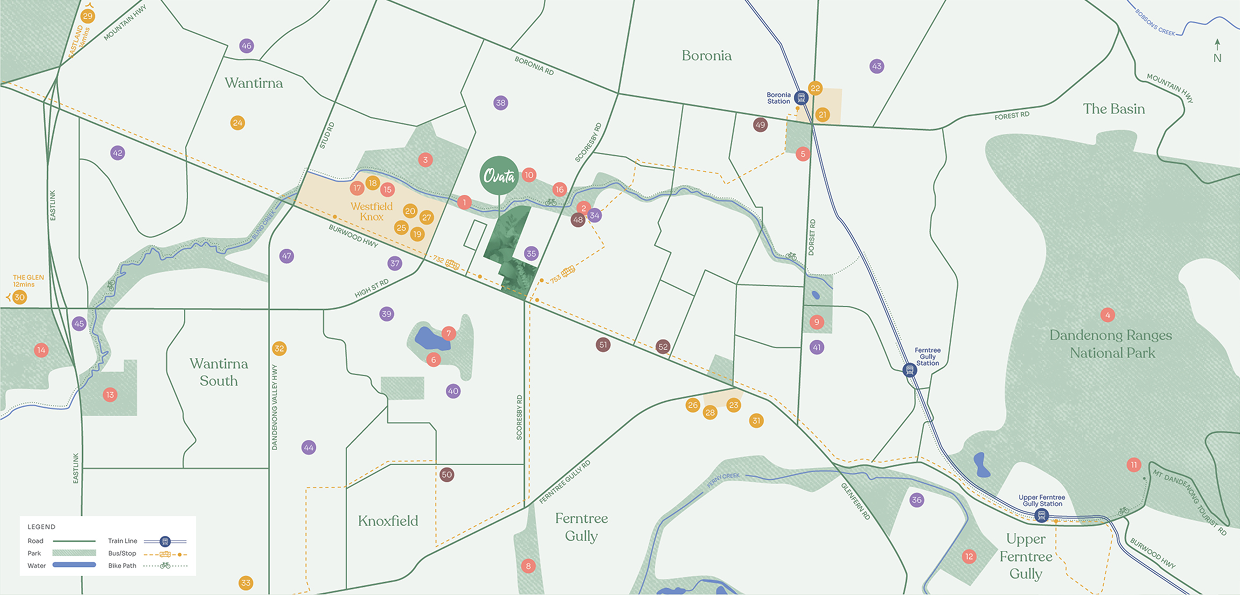Select the "Boronia" suburb name

click(x=707, y=56)
